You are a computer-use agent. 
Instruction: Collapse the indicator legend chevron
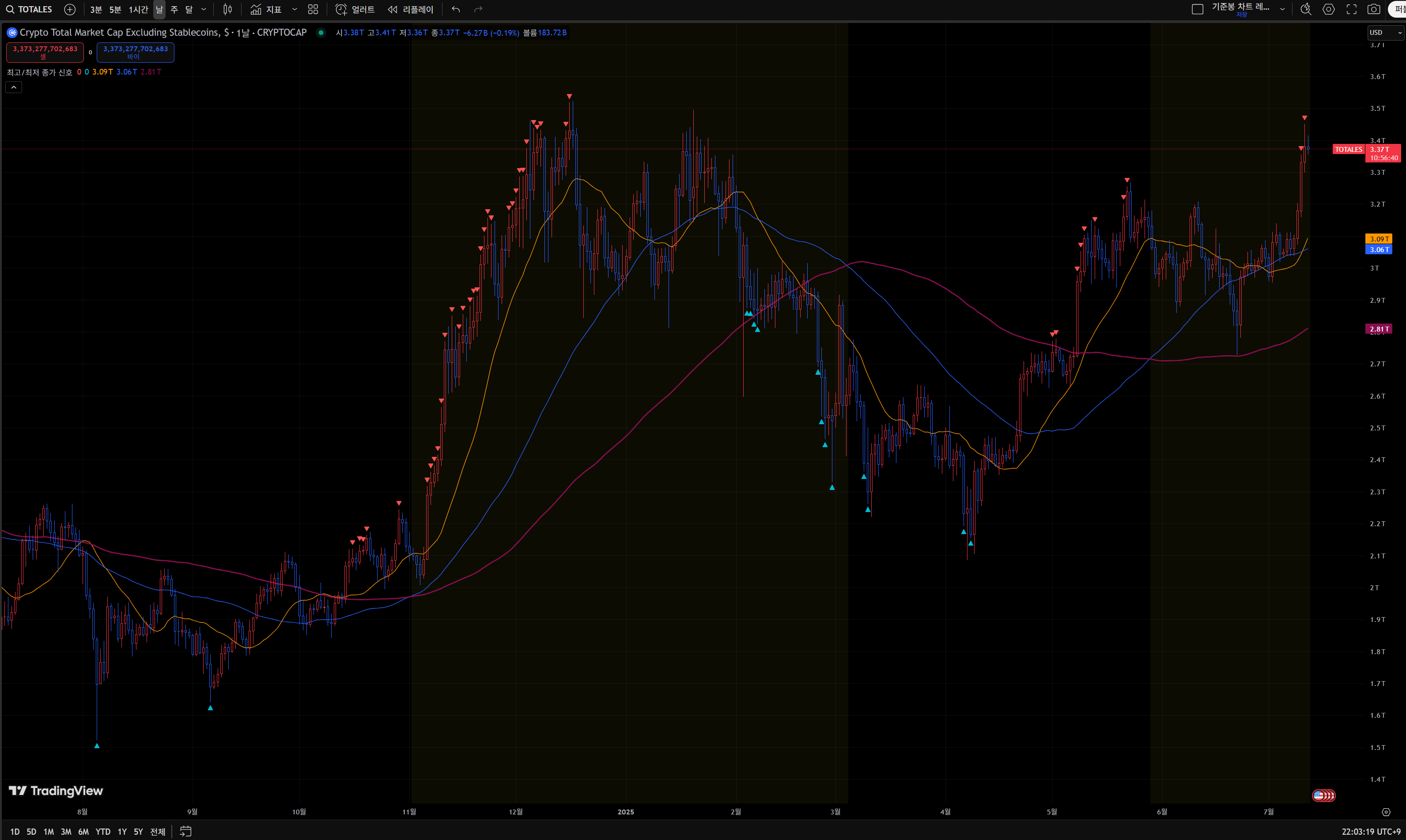[14, 87]
